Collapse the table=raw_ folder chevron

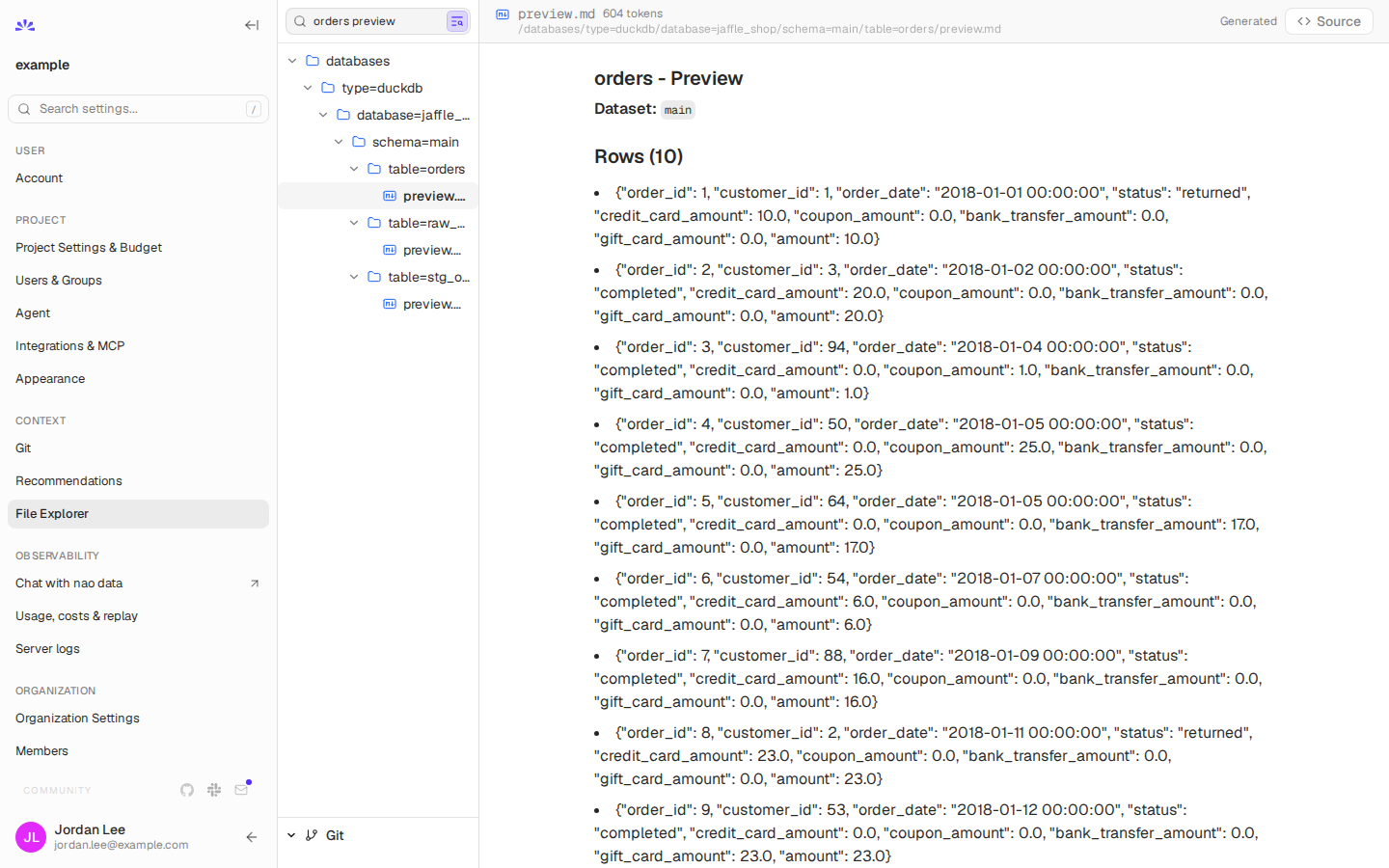[354, 223]
